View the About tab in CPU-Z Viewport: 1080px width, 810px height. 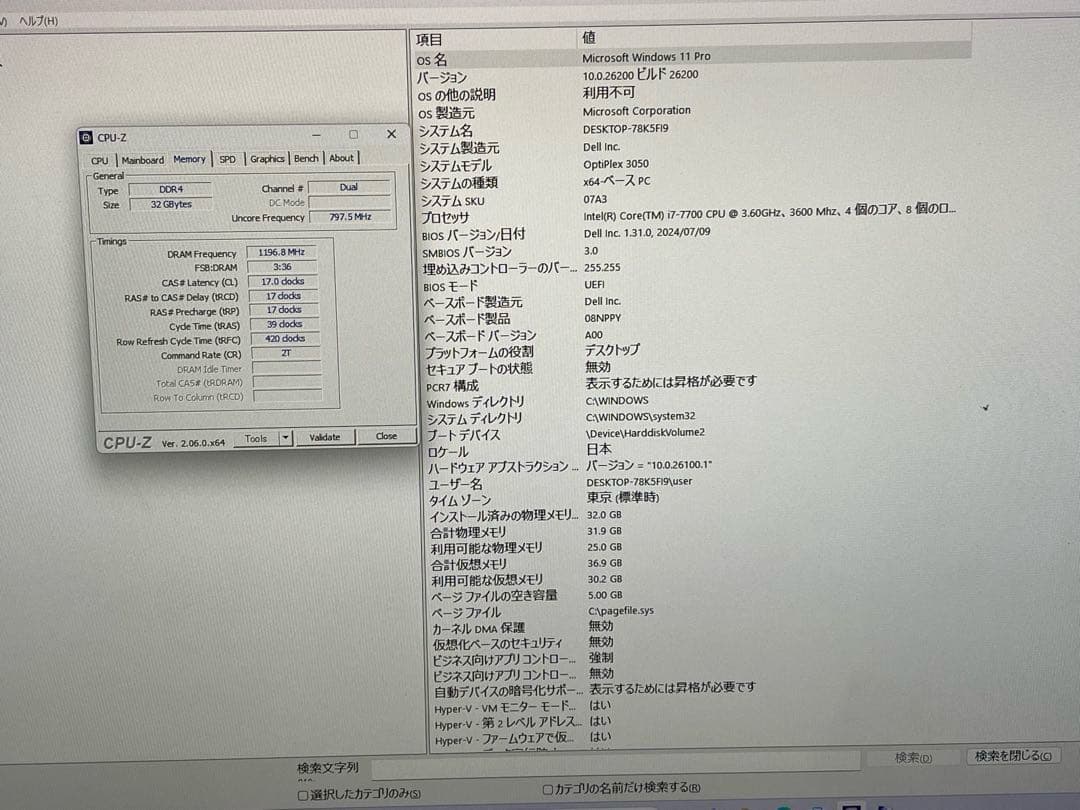pyautogui.click(x=341, y=158)
